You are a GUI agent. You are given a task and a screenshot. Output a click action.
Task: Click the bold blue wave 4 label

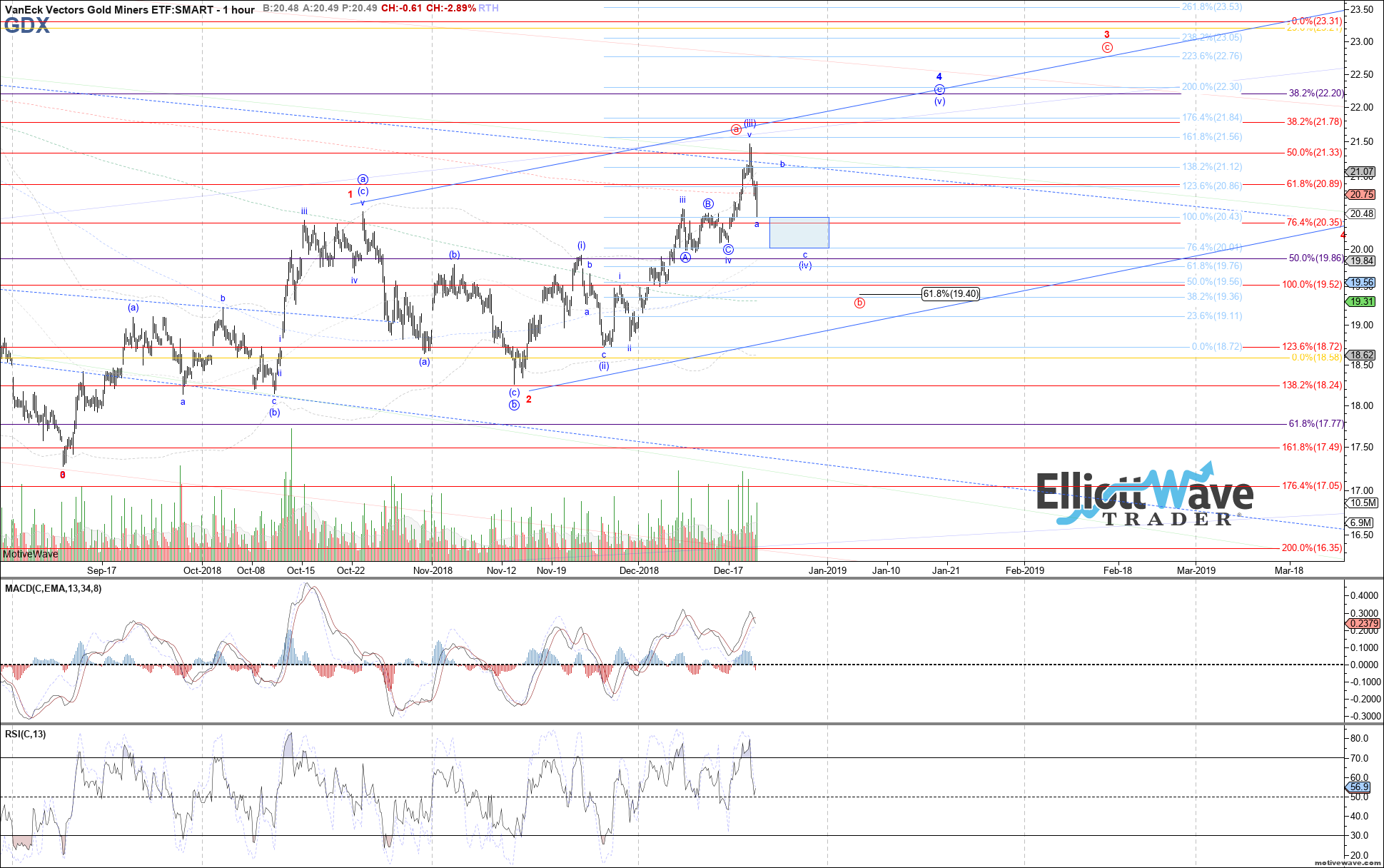(x=939, y=76)
